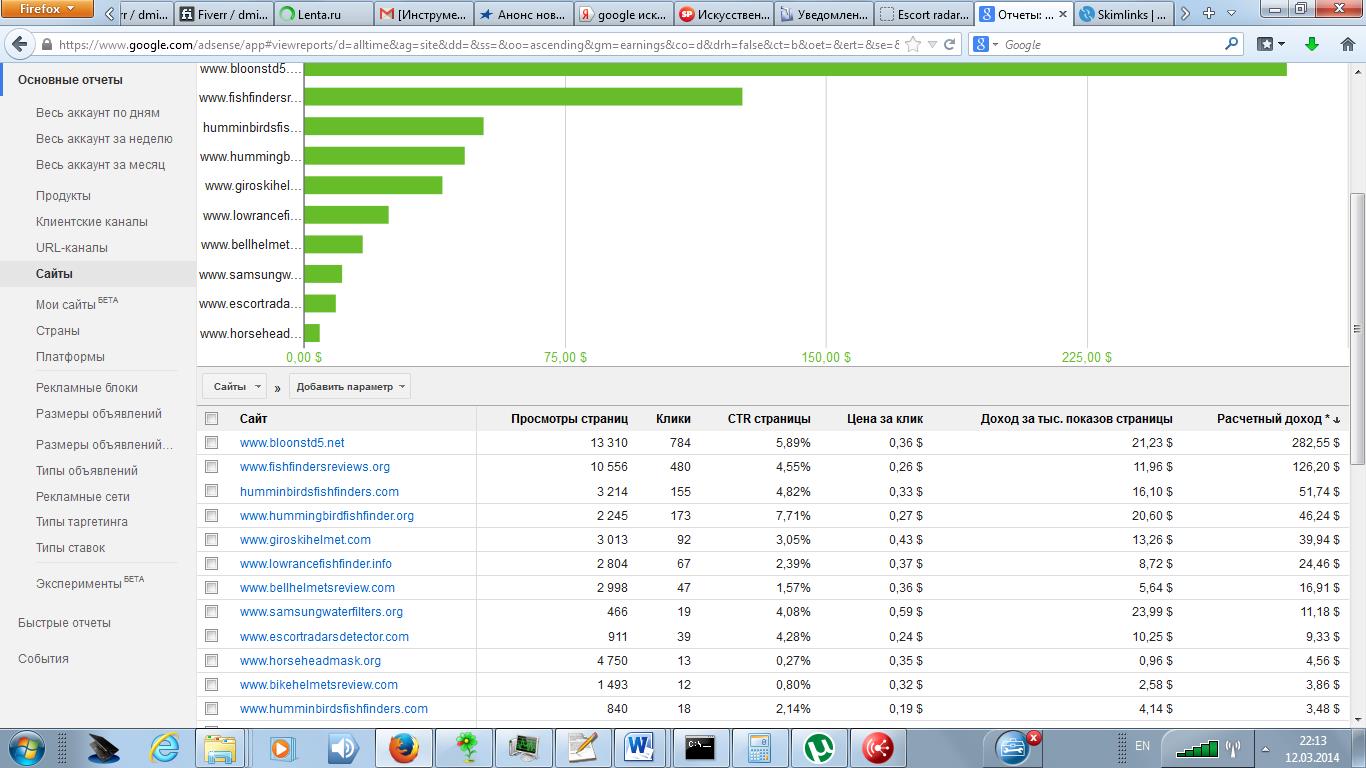This screenshot has height=768, width=1366.
Task: Check the www.lowrancefishfinder.info row checkbox
Action: click(211, 563)
